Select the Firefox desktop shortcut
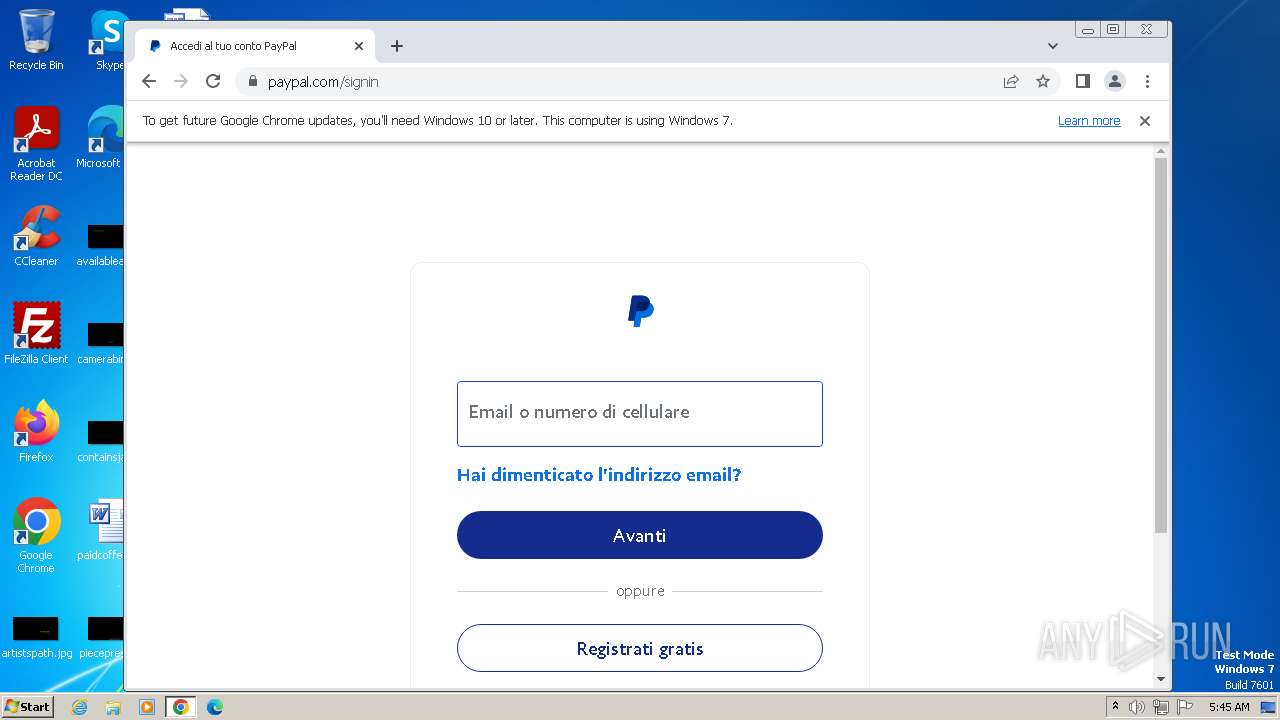The height and width of the screenshot is (720, 1280). (36, 431)
